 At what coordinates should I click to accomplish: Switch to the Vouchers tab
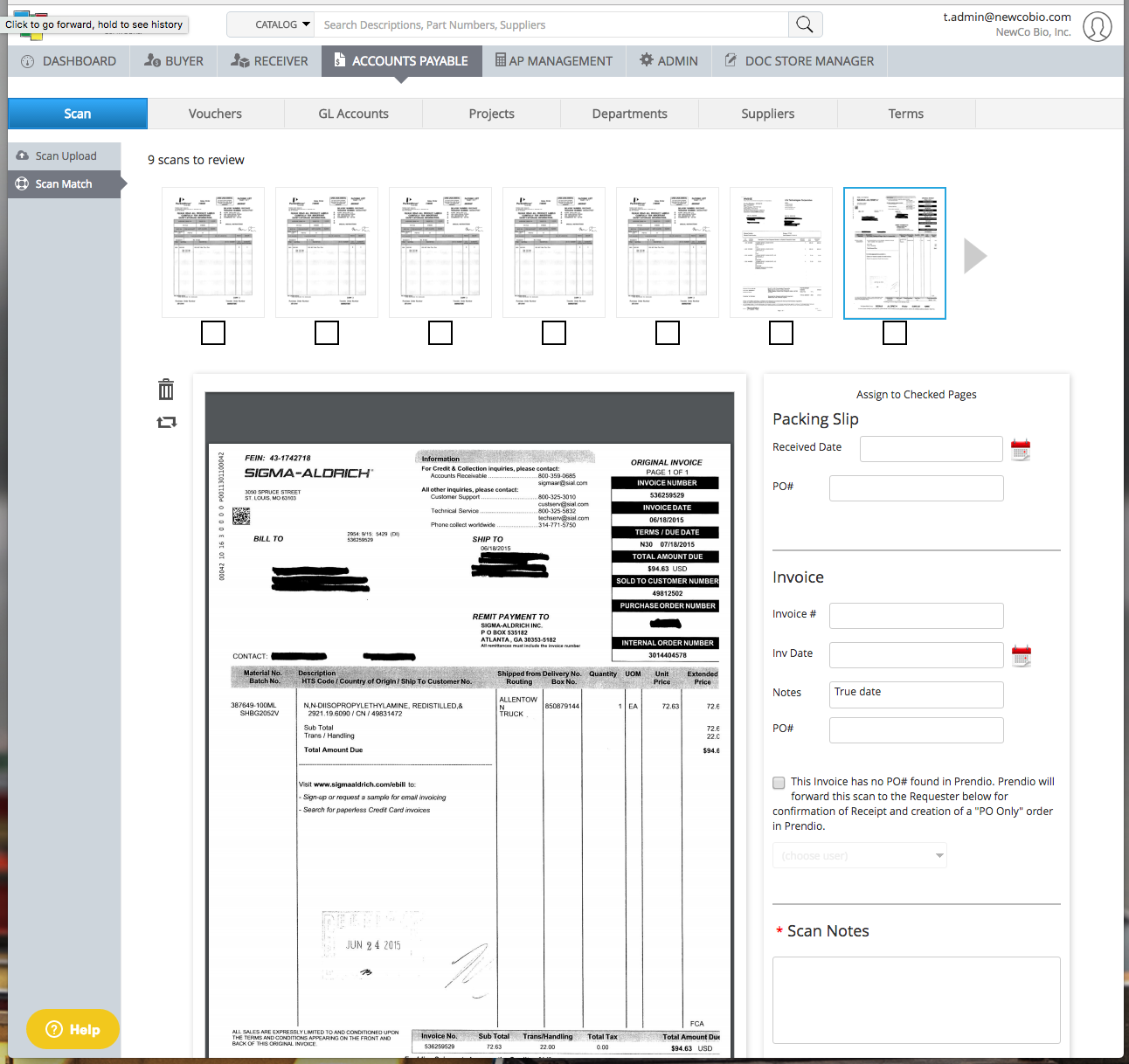pyautogui.click(x=215, y=114)
